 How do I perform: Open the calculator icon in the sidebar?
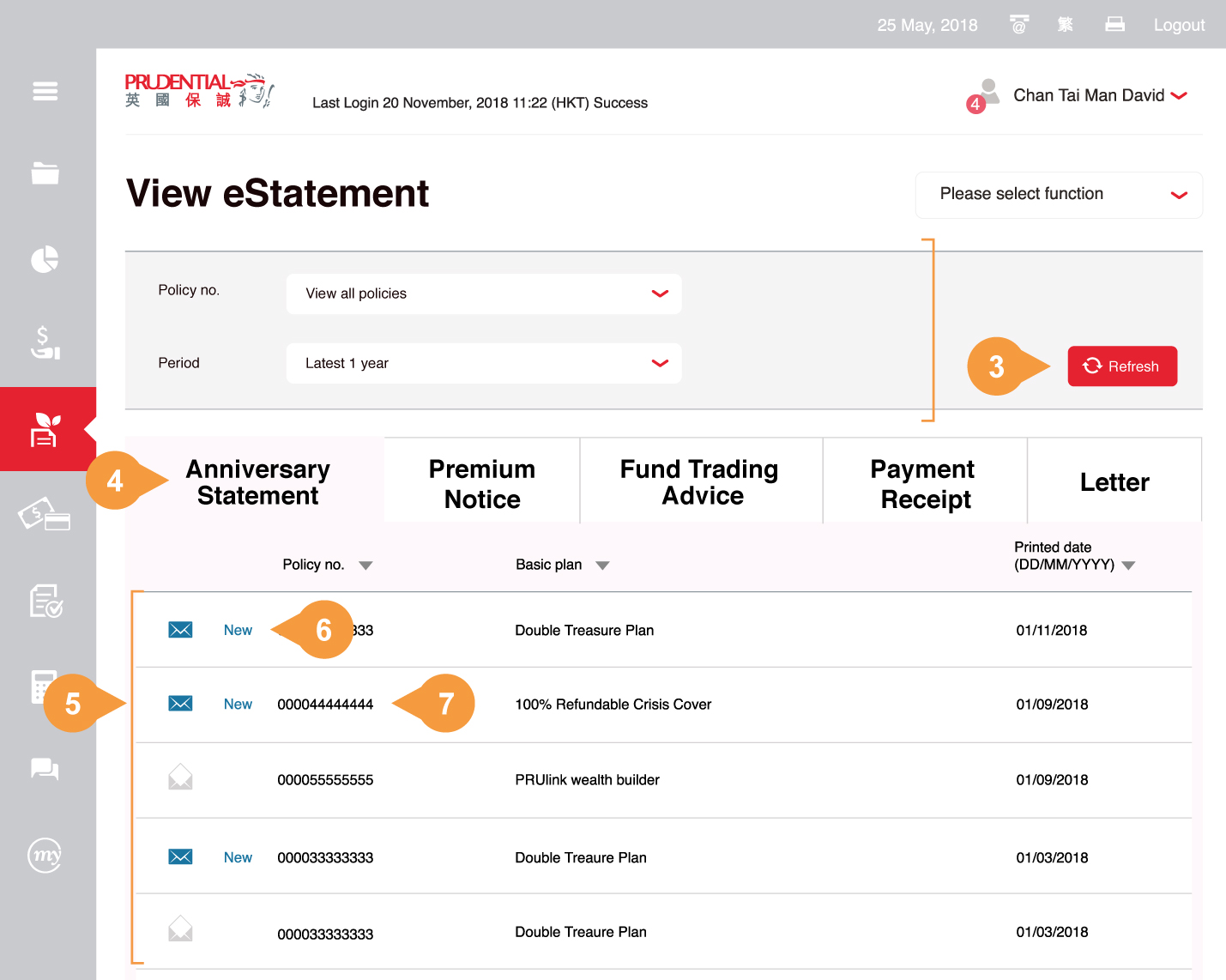(43, 687)
